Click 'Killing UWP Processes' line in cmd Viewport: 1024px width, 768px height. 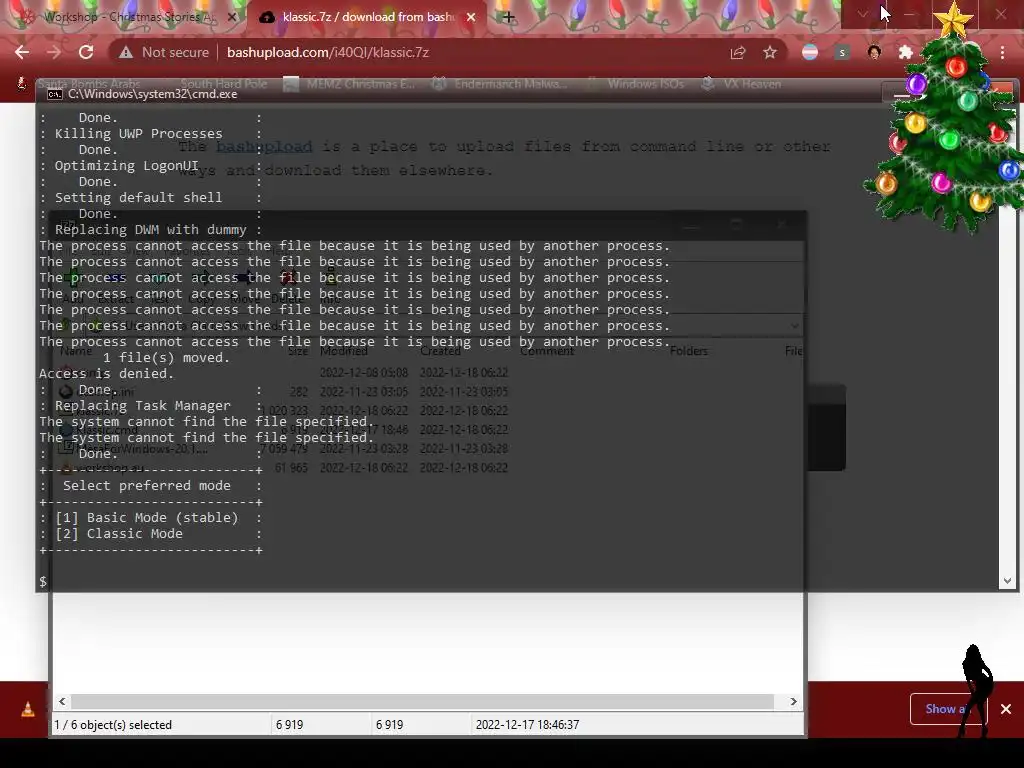click(138, 134)
